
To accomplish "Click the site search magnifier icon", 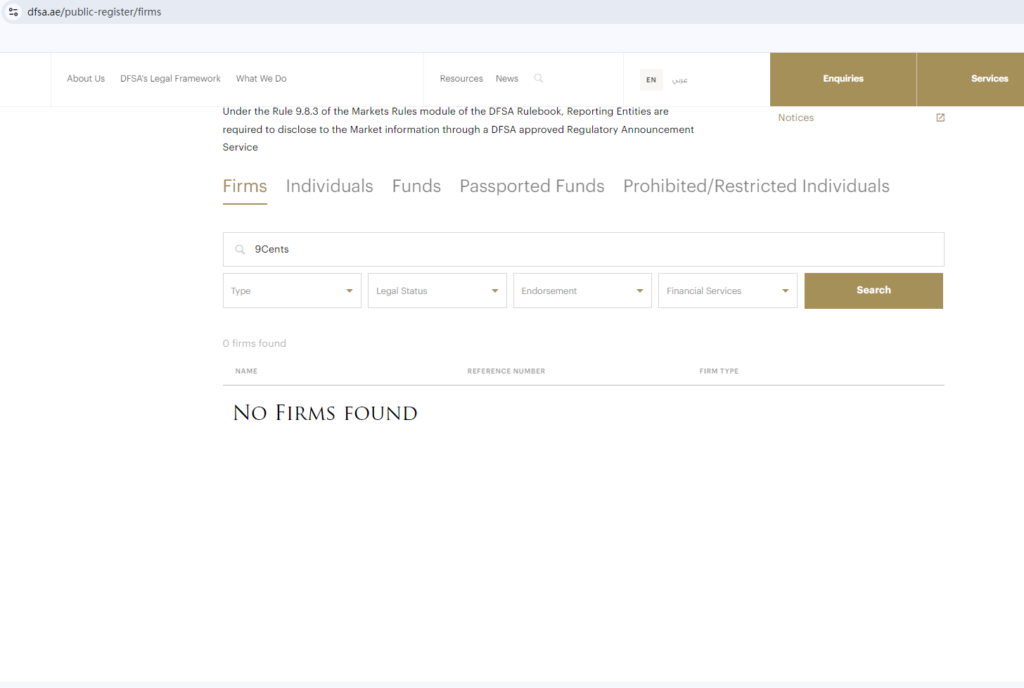I will [538, 78].
